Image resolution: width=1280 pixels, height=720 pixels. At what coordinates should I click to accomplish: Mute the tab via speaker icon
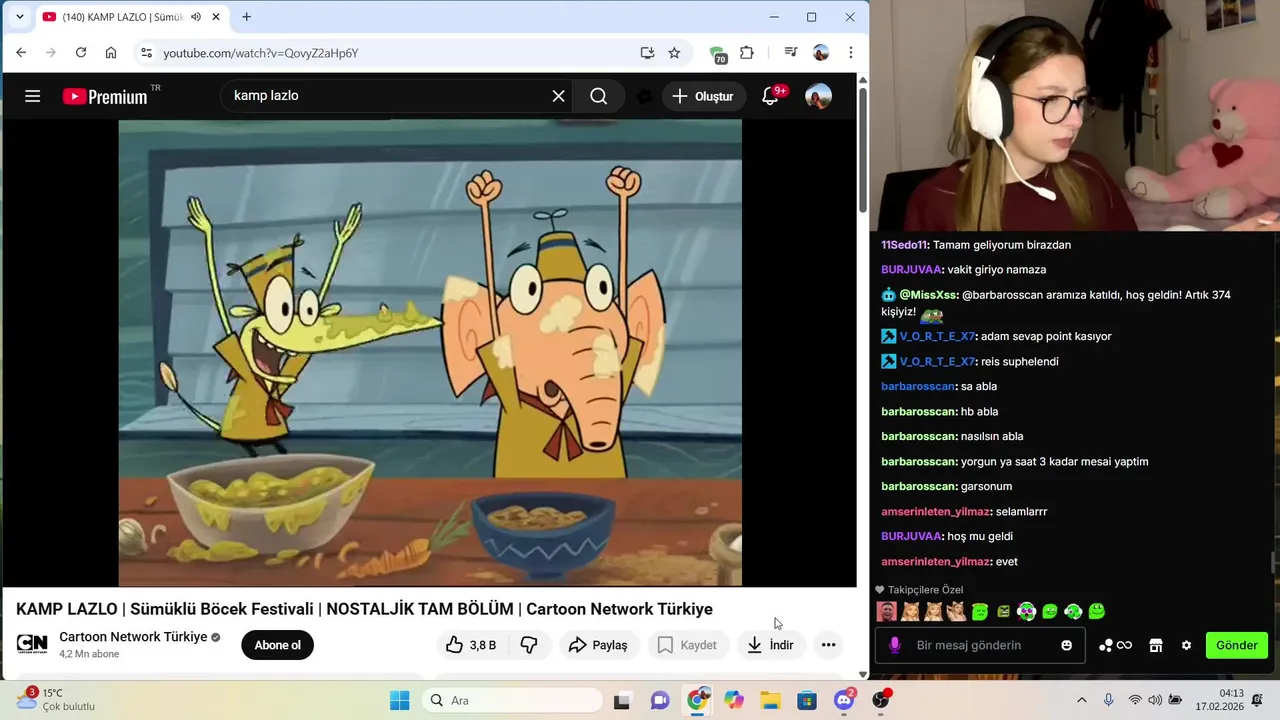click(196, 17)
